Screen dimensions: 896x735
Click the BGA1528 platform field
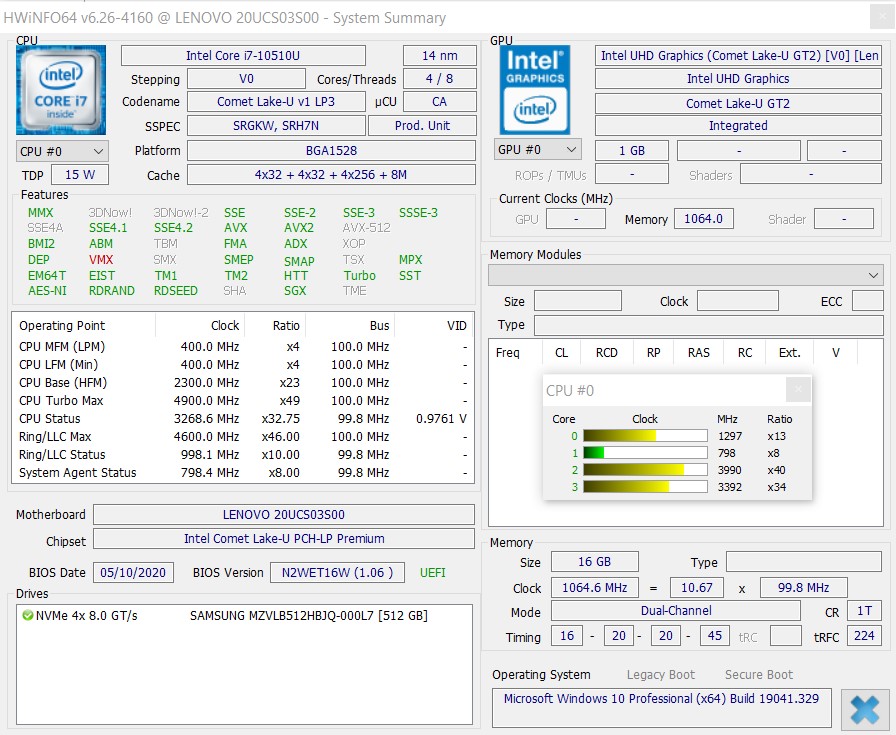coord(331,151)
